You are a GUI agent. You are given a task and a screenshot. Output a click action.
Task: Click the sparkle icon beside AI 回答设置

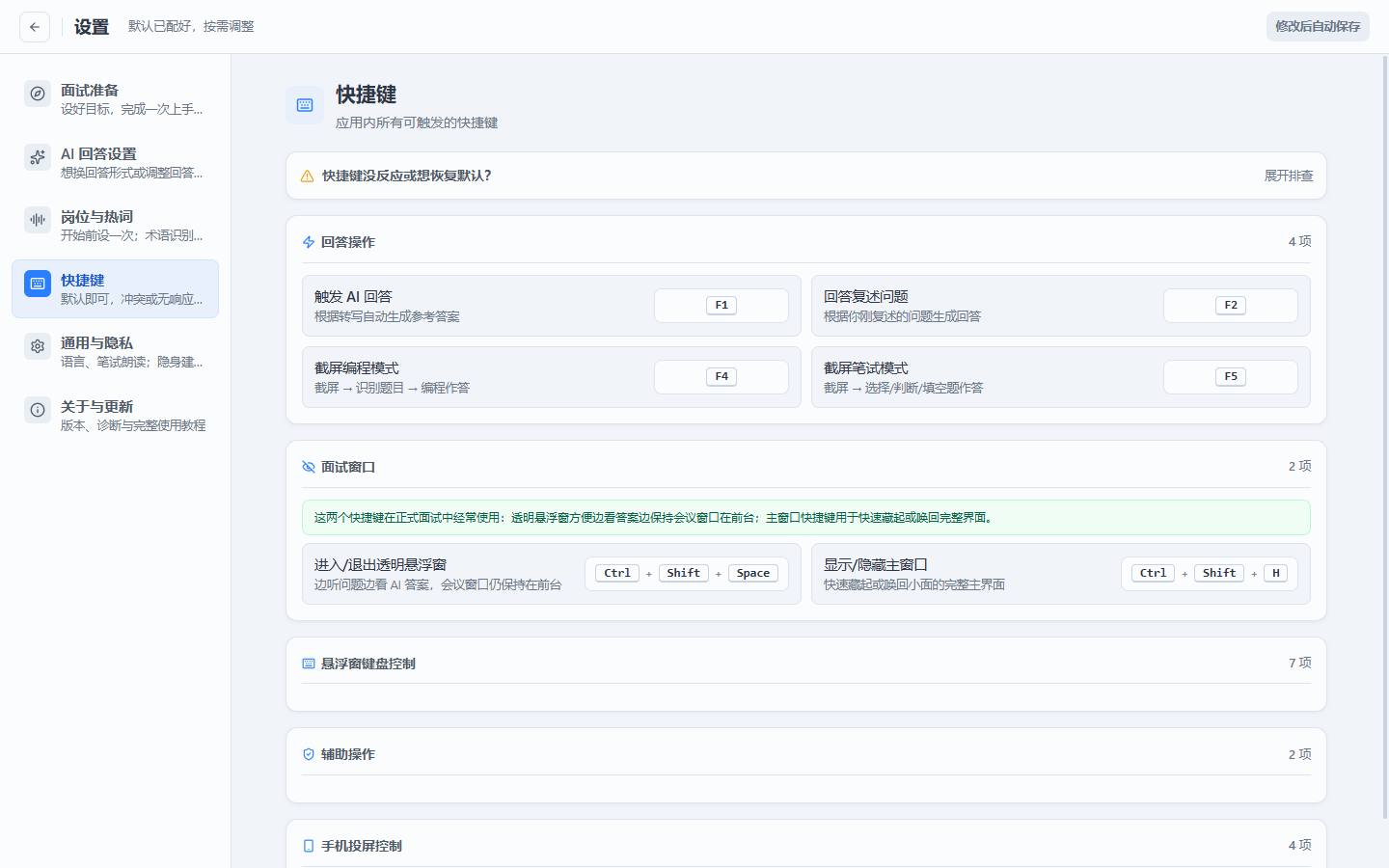38,157
